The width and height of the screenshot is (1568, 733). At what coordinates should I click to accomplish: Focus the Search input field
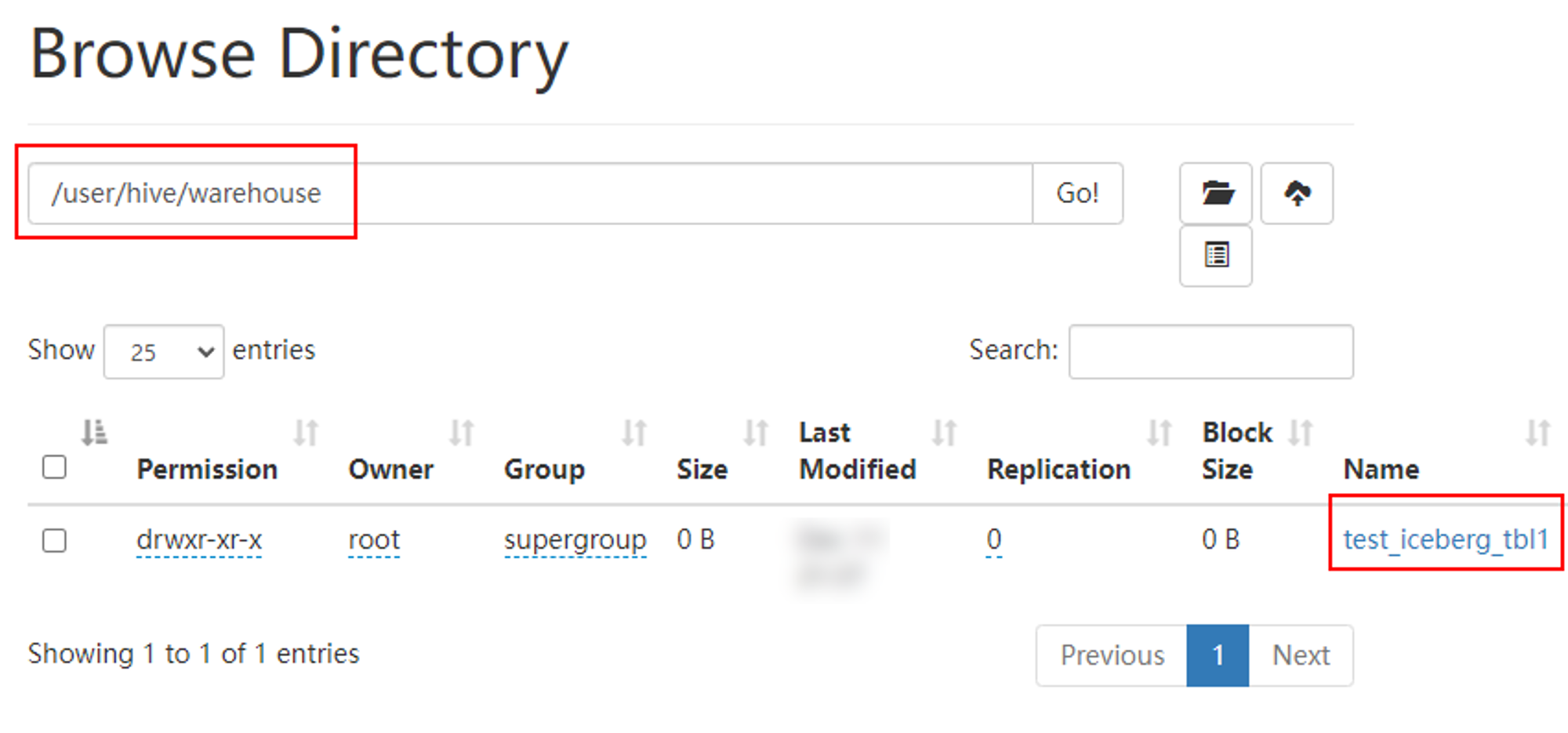coord(1210,351)
